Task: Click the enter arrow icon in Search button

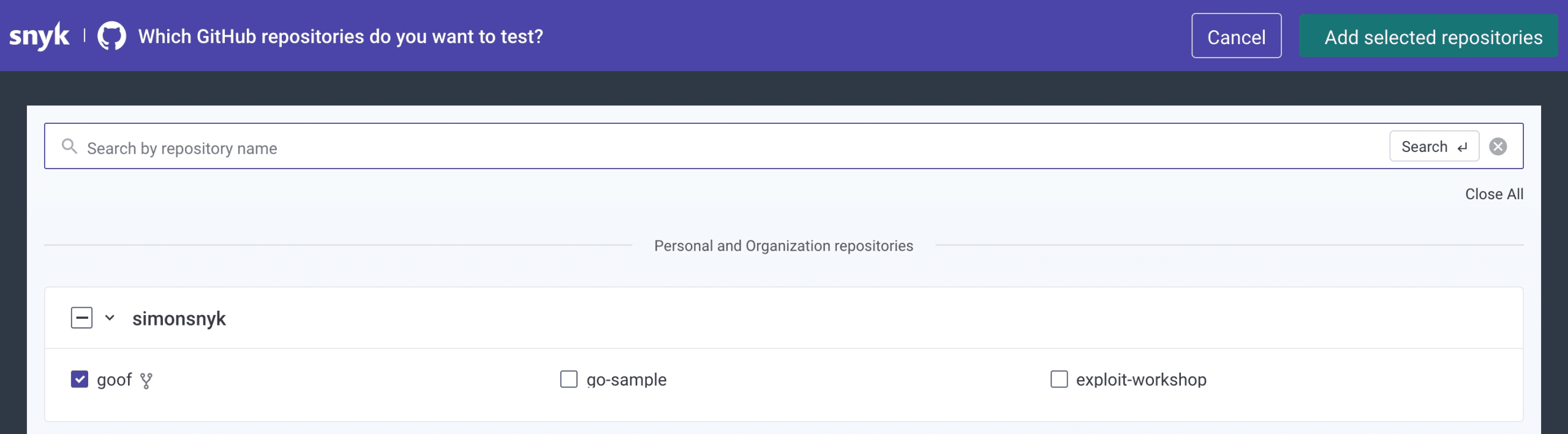Action: pyautogui.click(x=1462, y=147)
